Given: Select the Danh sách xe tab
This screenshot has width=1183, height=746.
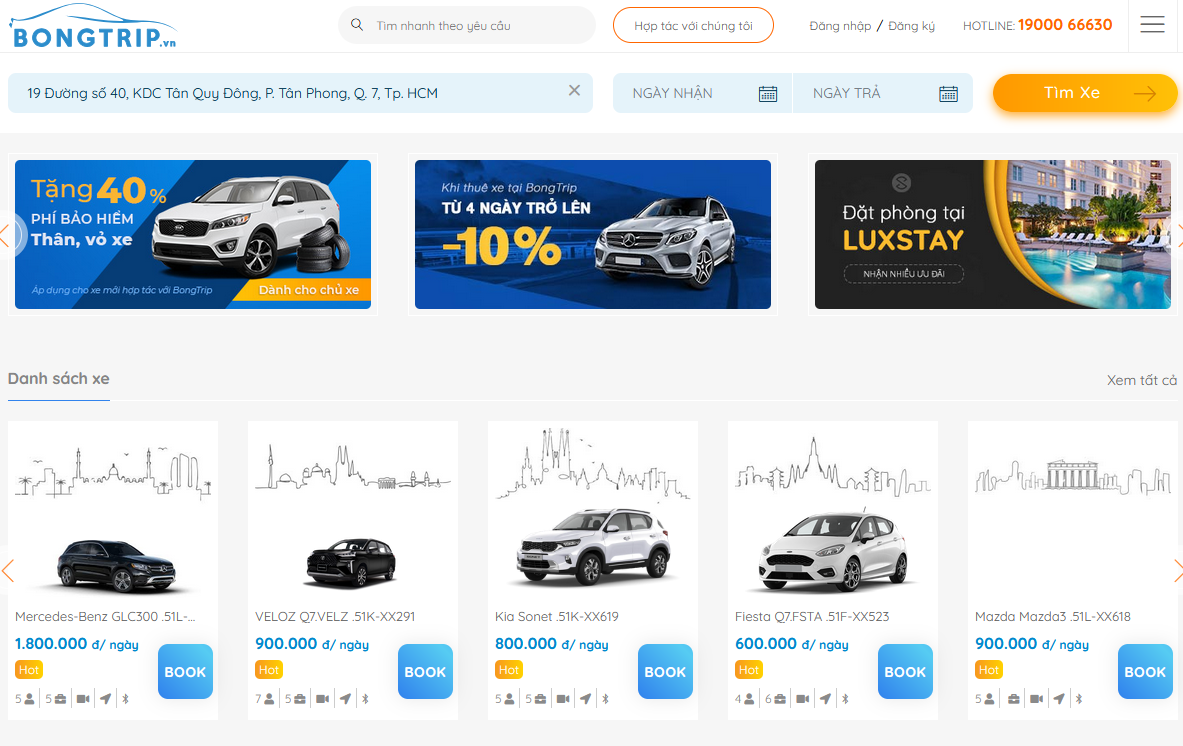Looking at the screenshot, I should 59,378.
